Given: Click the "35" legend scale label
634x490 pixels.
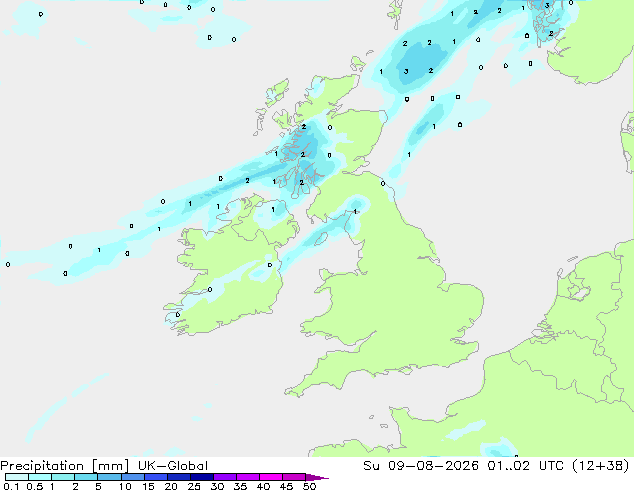Looking at the screenshot, I should coord(240,486).
